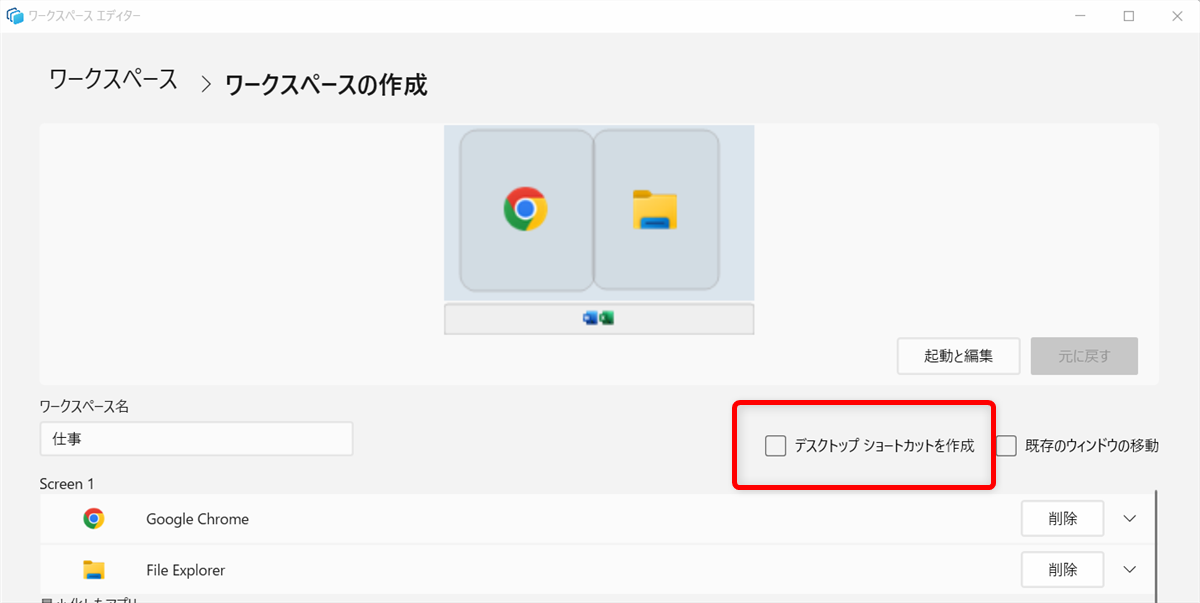Enable デスクトップ ショートカットを作成
This screenshot has width=1200, height=603.
coord(775,446)
